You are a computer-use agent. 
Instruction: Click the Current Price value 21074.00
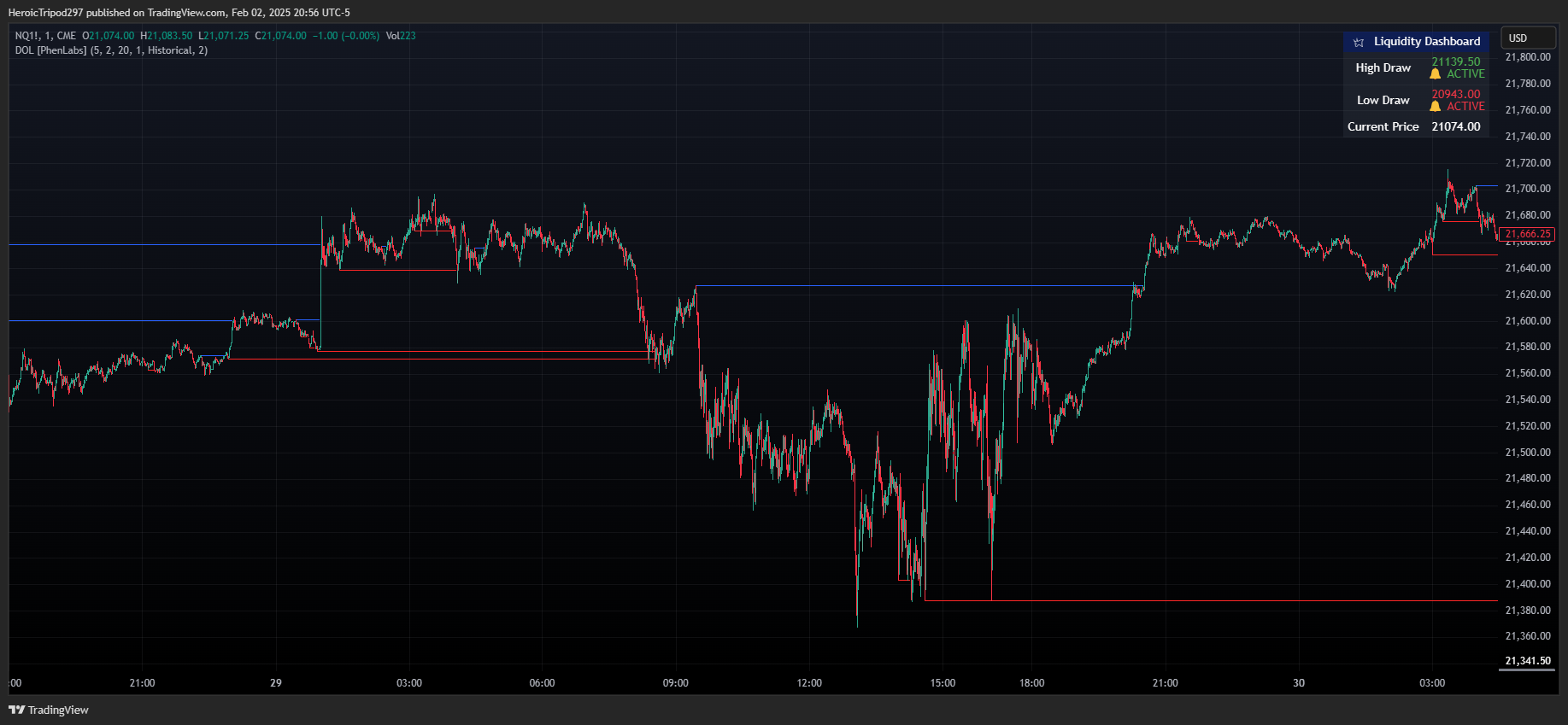point(1456,126)
